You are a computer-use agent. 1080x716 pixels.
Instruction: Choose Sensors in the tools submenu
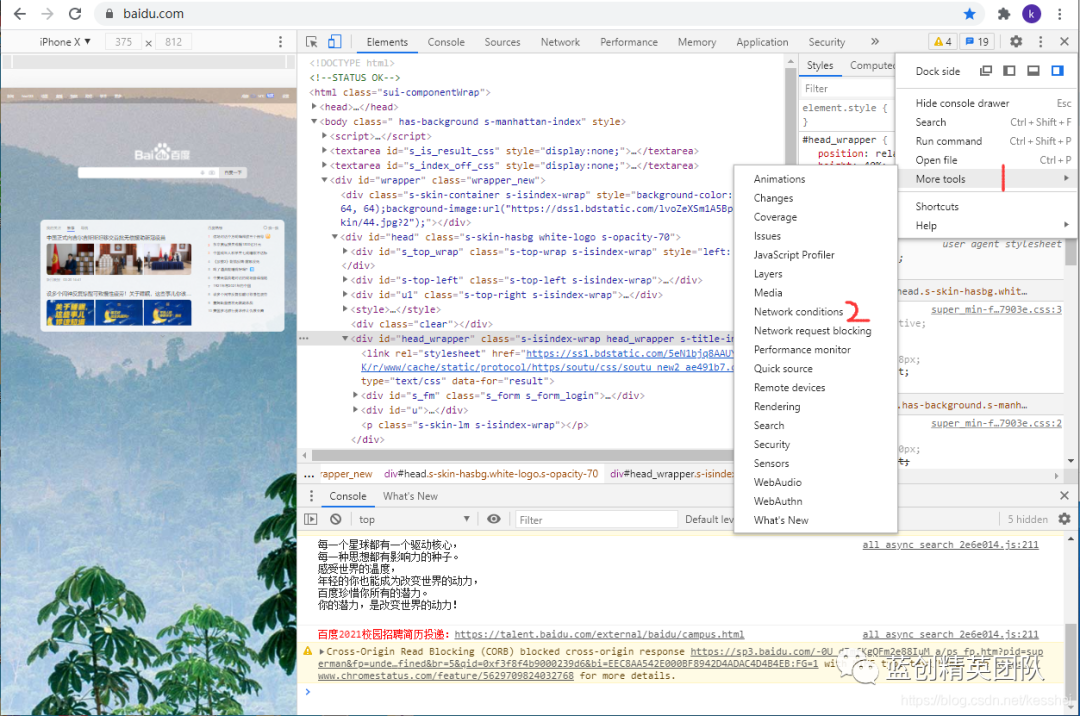(771, 463)
